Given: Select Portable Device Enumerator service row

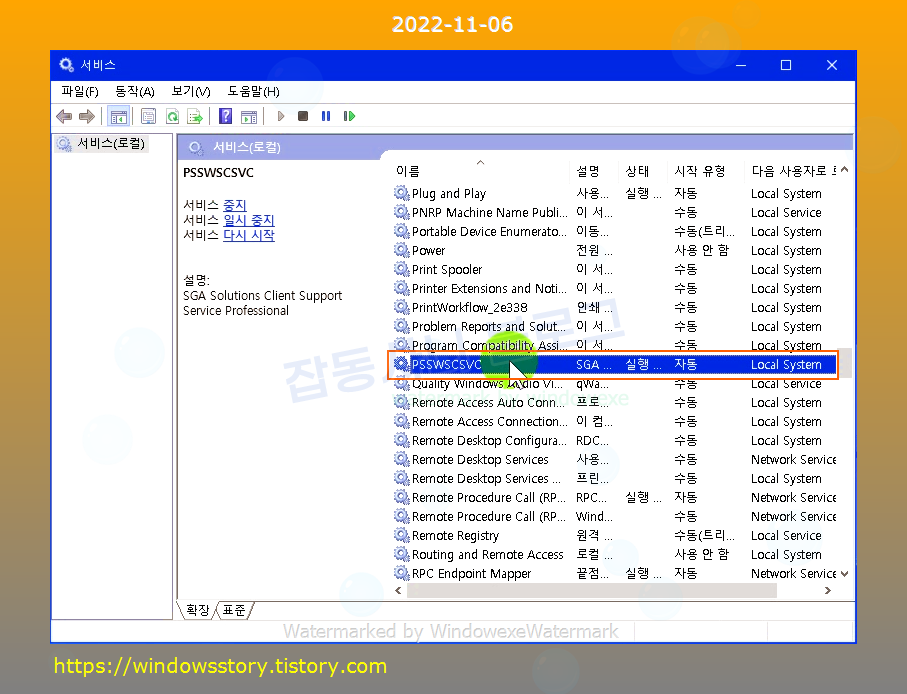Looking at the screenshot, I should tap(614, 231).
